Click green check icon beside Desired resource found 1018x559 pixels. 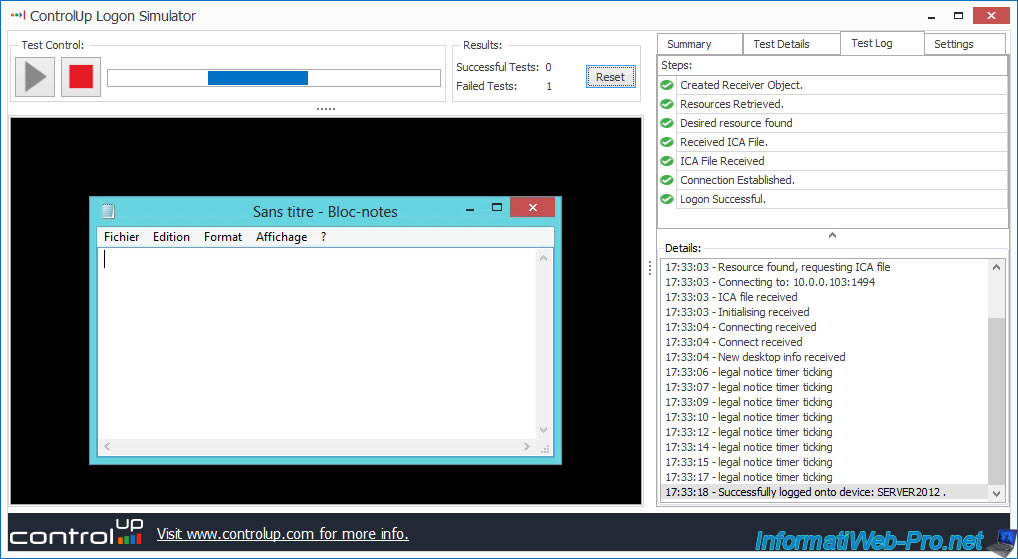[x=667, y=123]
